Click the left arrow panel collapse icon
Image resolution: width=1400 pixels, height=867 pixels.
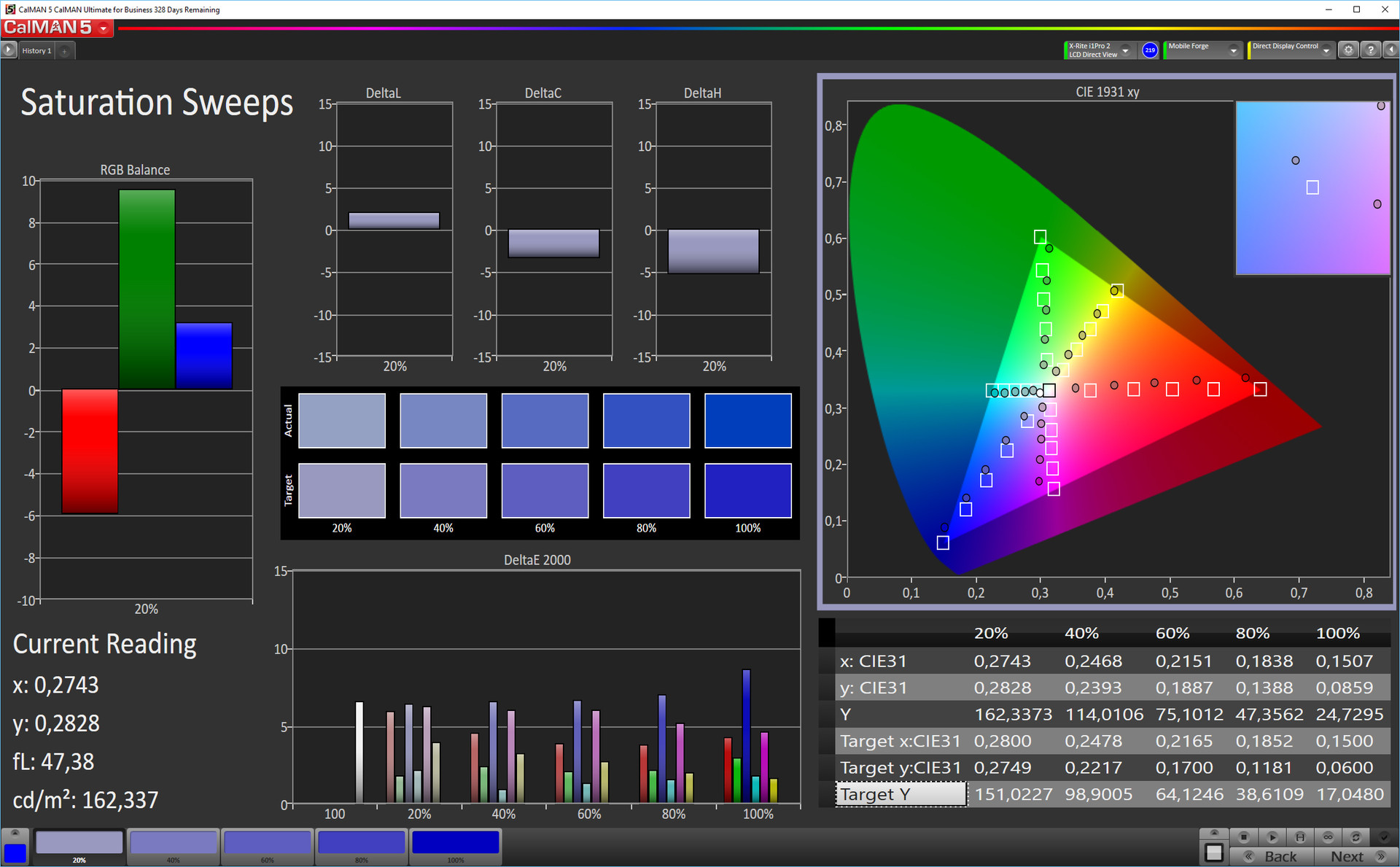pos(1391,50)
